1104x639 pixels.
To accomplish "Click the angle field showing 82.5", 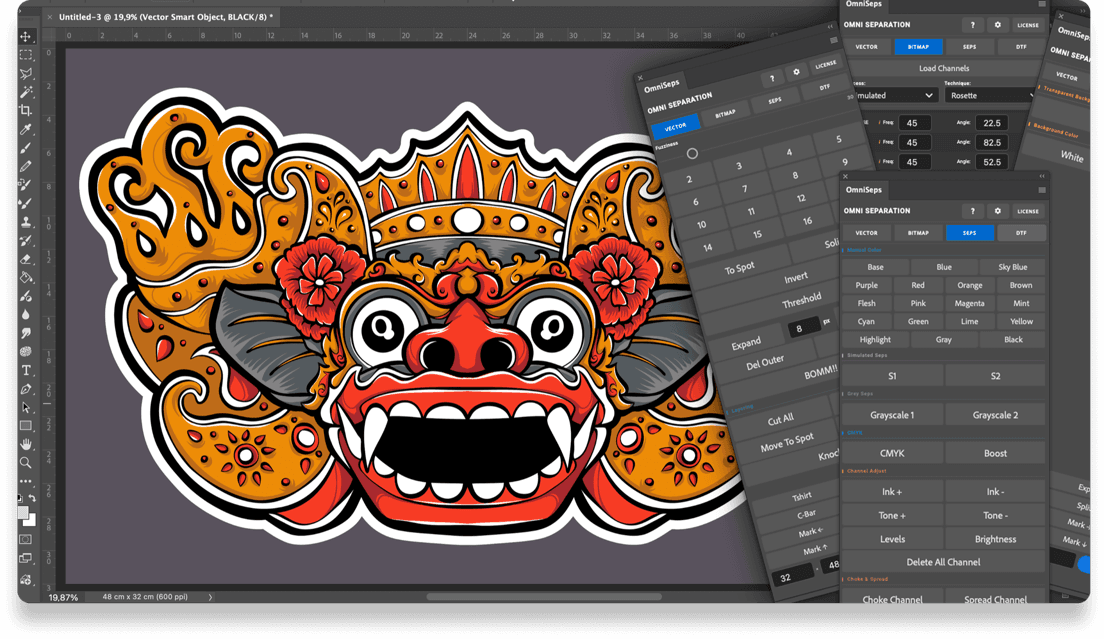I will coord(992,142).
